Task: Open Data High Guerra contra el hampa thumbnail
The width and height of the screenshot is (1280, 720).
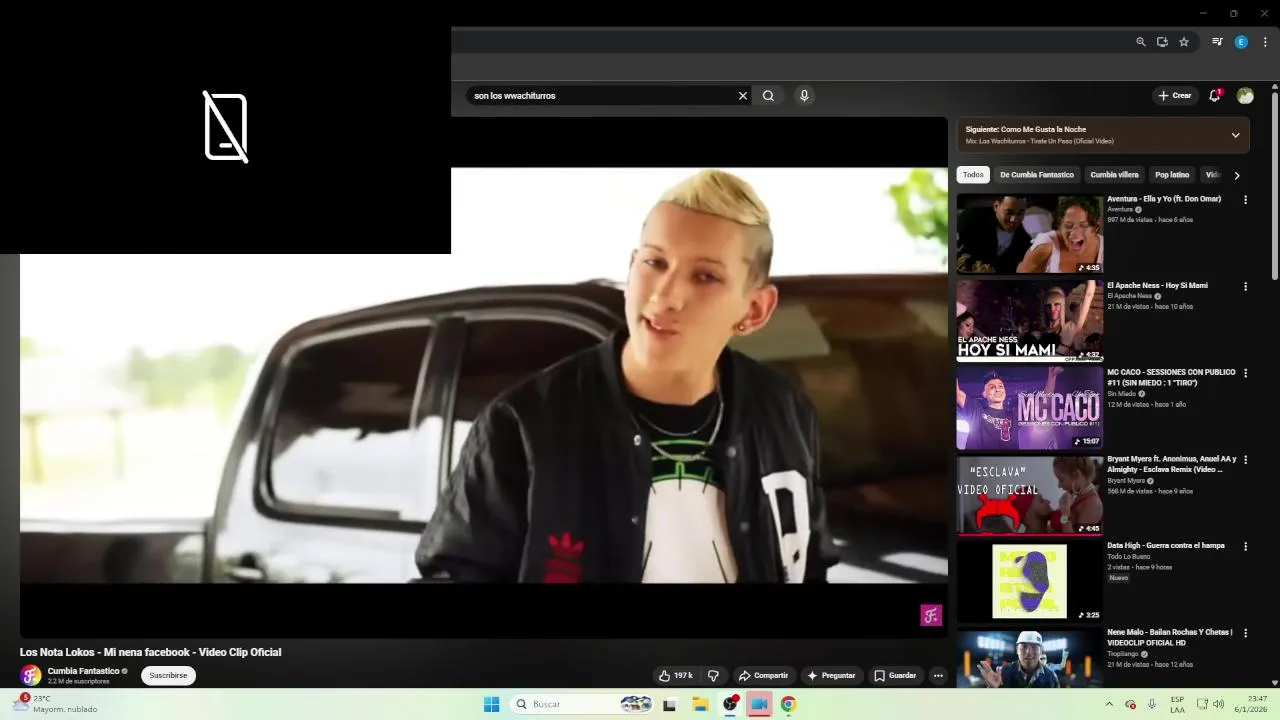Action: [1029, 581]
